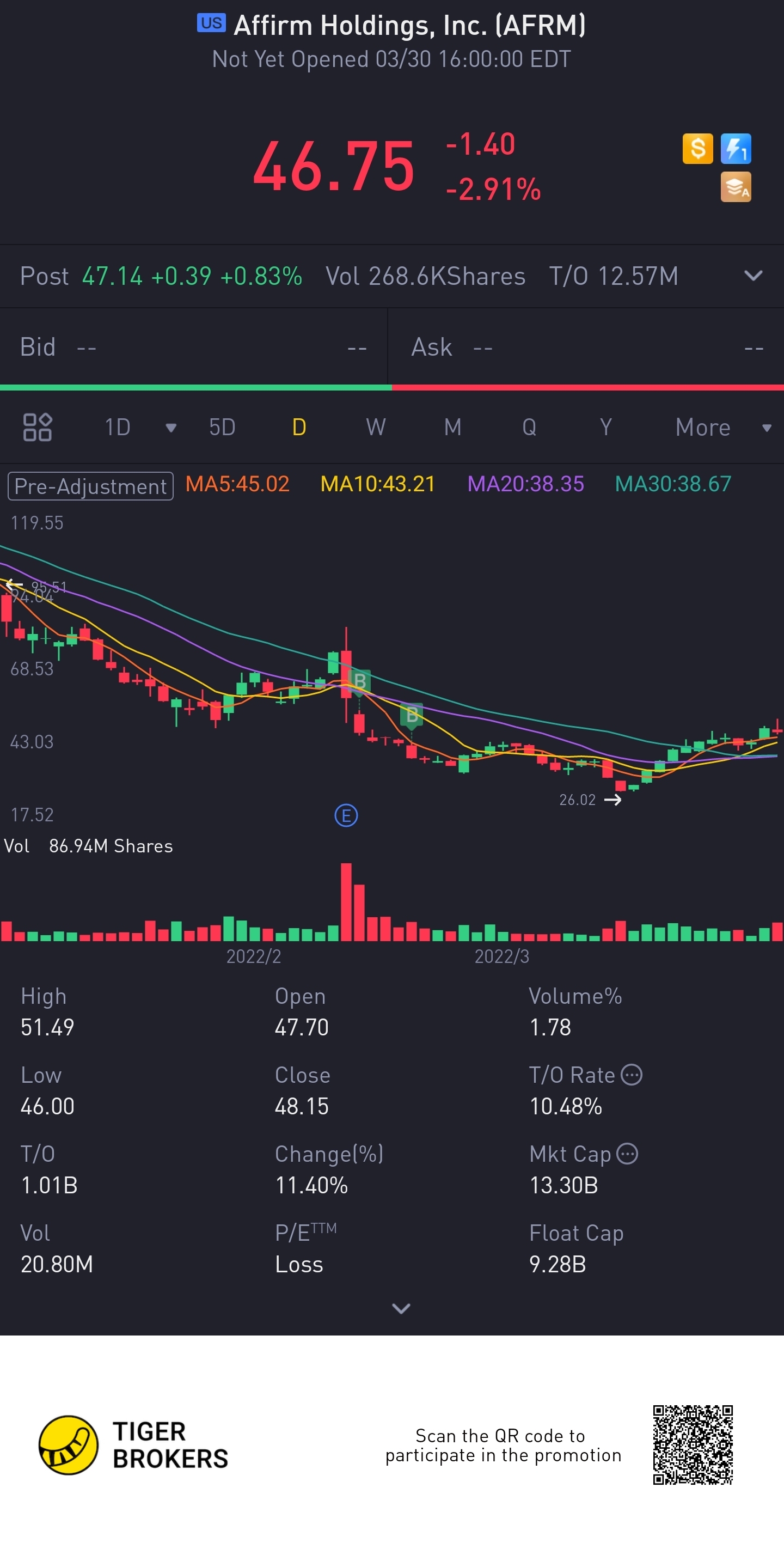Tap the tallest red volume bar
Viewport: 784px width, 1555px height.
pyautogui.click(x=346, y=902)
